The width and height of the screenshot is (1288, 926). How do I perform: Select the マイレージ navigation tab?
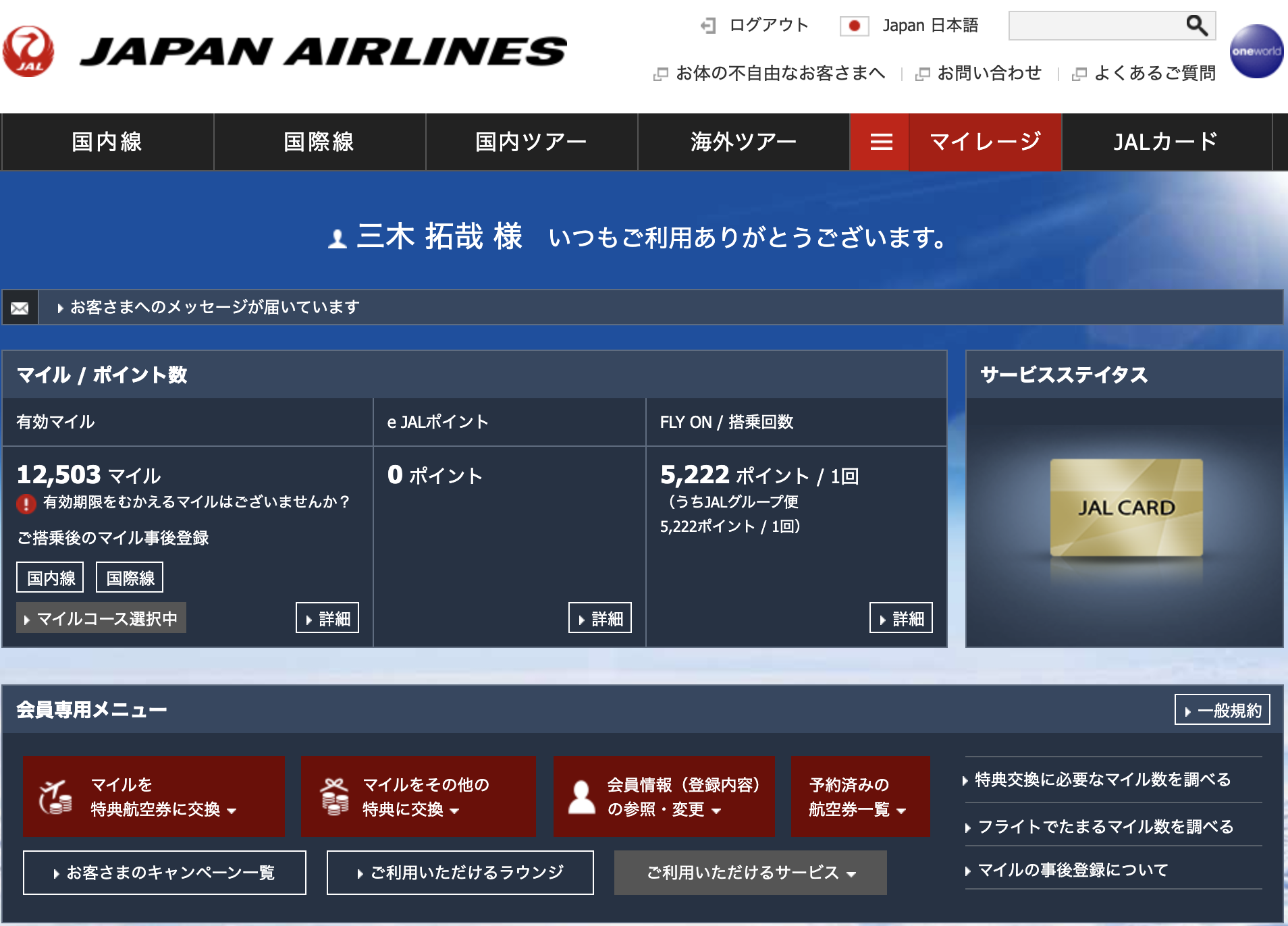[985, 142]
